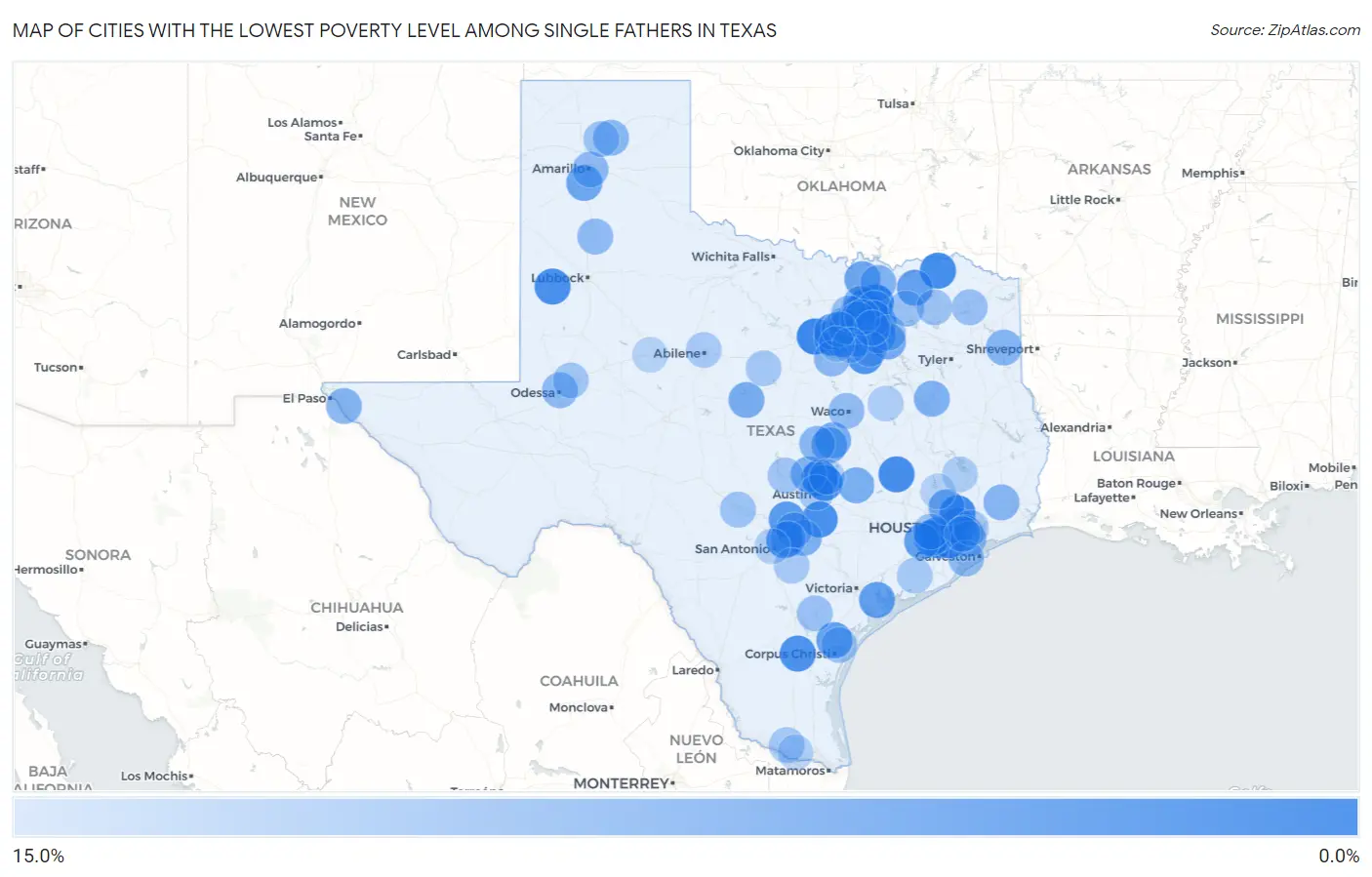The width and height of the screenshot is (1372, 877).
Task: Click the Guaymas map label
Action: (54, 644)
